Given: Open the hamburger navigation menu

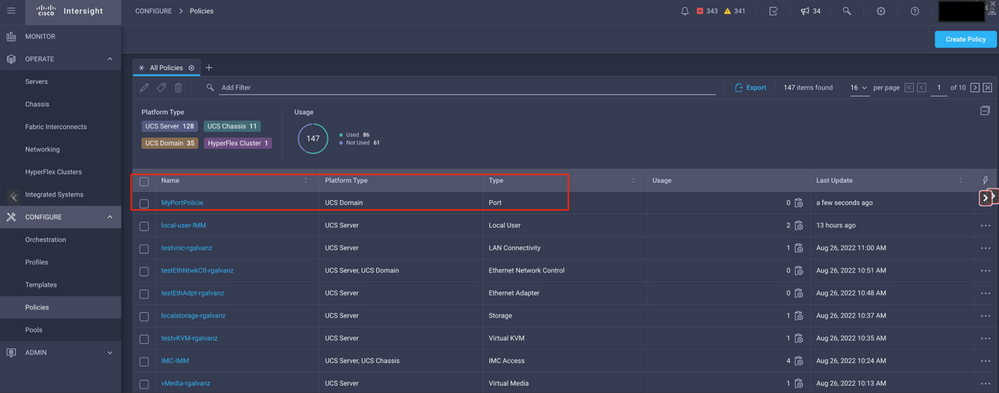Looking at the screenshot, I should tap(11, 11).
